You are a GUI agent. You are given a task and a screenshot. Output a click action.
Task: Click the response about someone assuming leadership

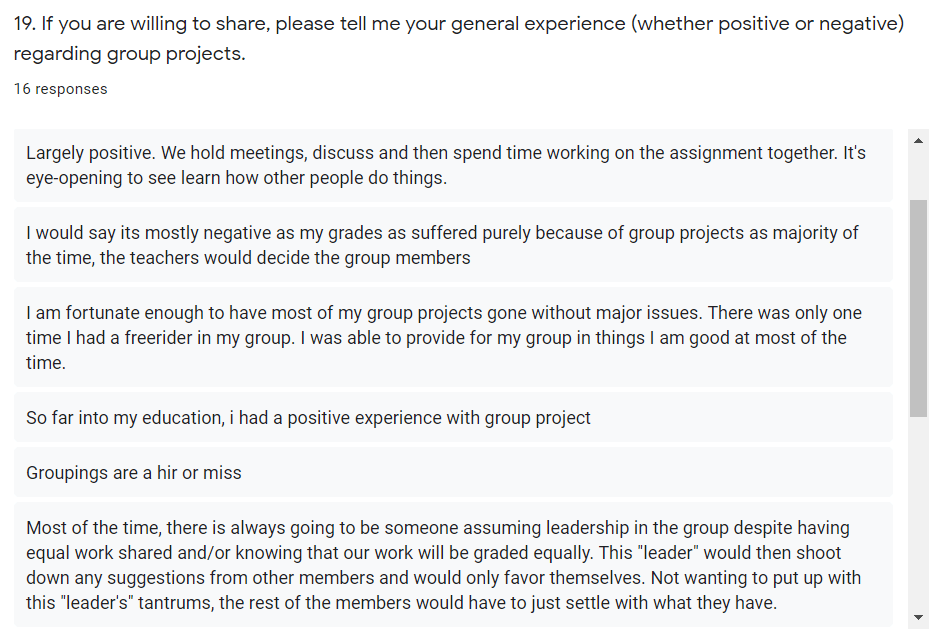pos(453,565)
